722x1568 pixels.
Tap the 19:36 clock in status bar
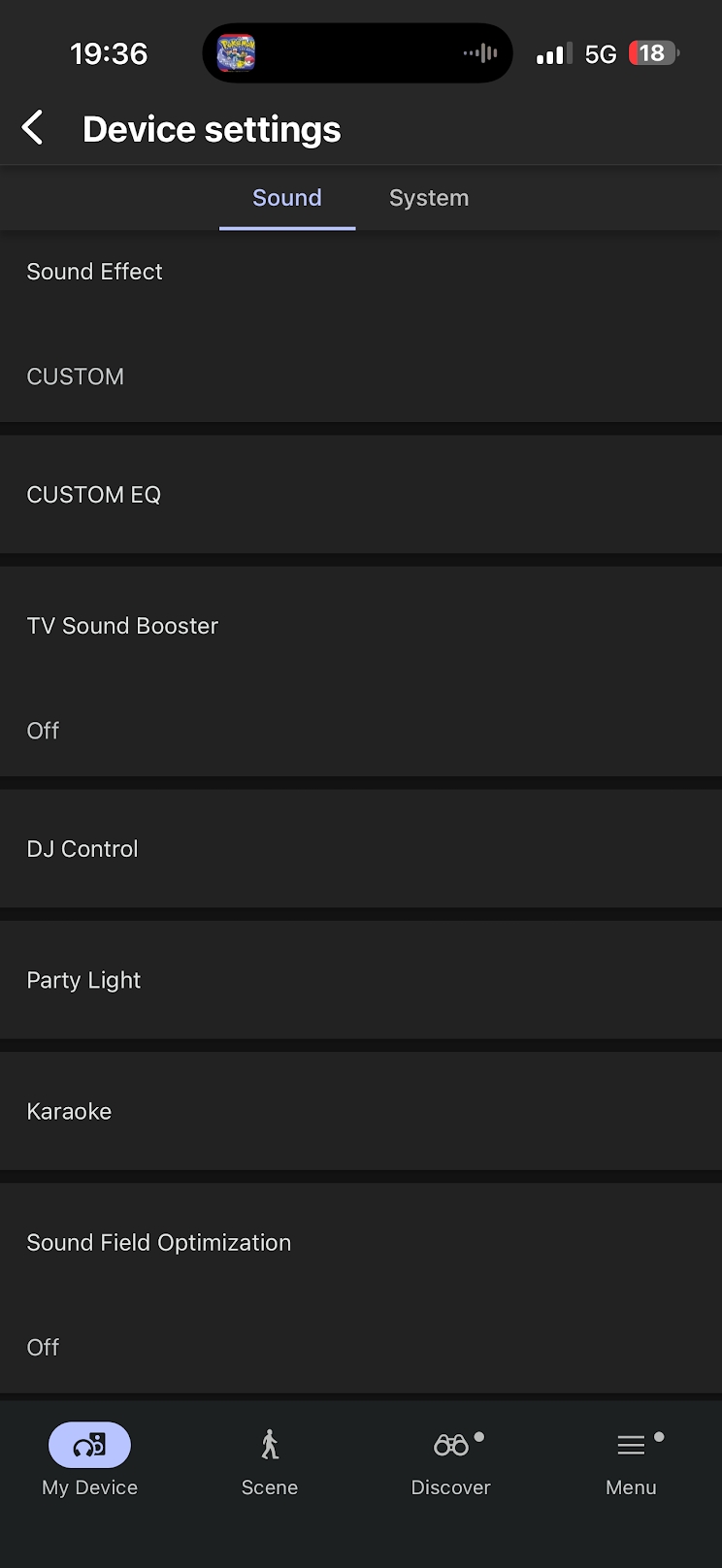click(109, 53)
